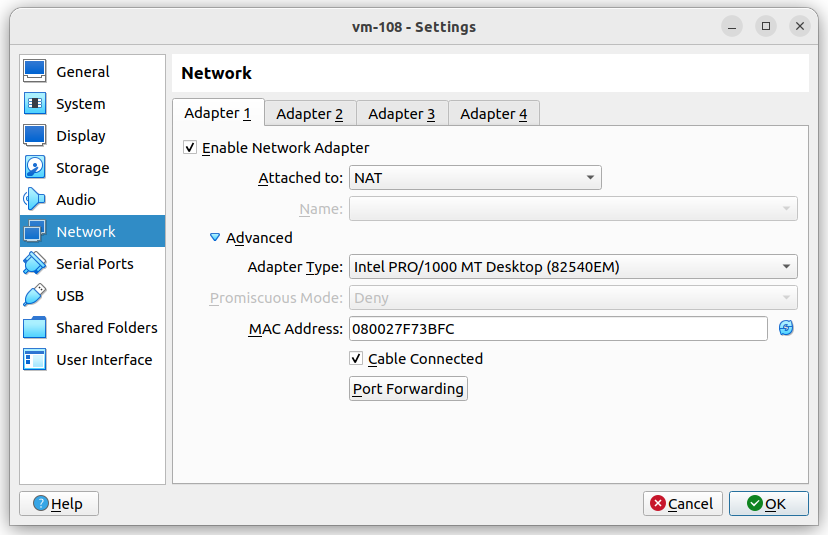Click the Port Forwarding button

(408, 389)
